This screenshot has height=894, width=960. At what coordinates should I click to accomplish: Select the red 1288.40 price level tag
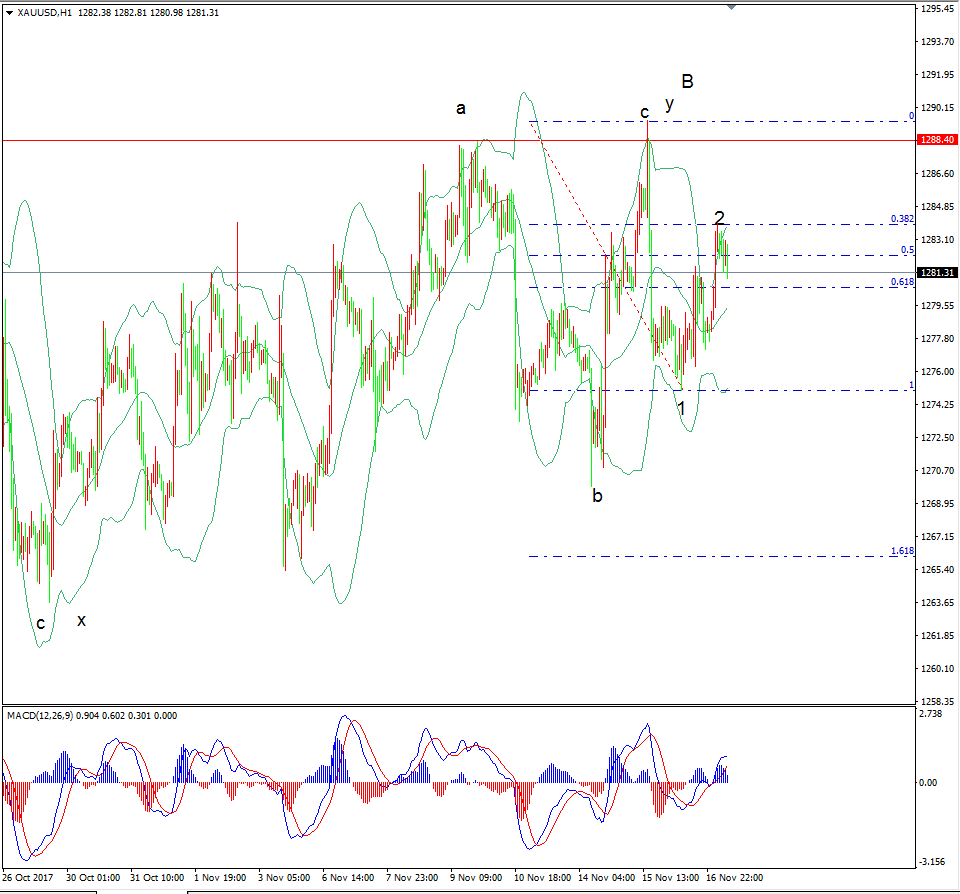pos(937,140)
